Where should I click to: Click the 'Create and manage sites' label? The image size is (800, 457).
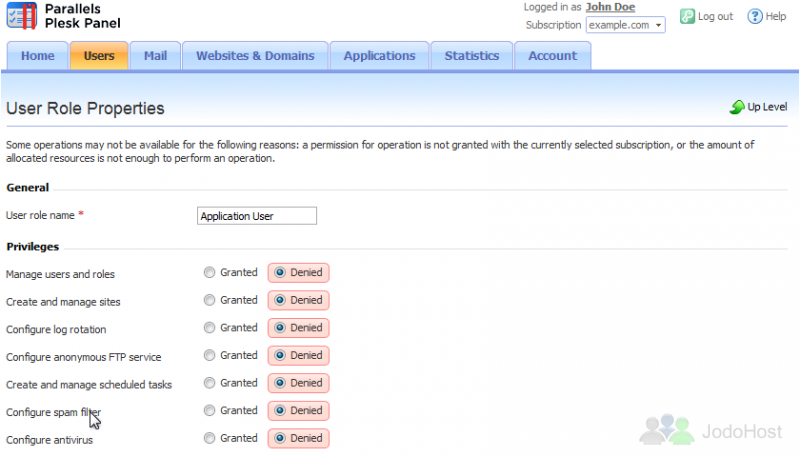(63, 302)
